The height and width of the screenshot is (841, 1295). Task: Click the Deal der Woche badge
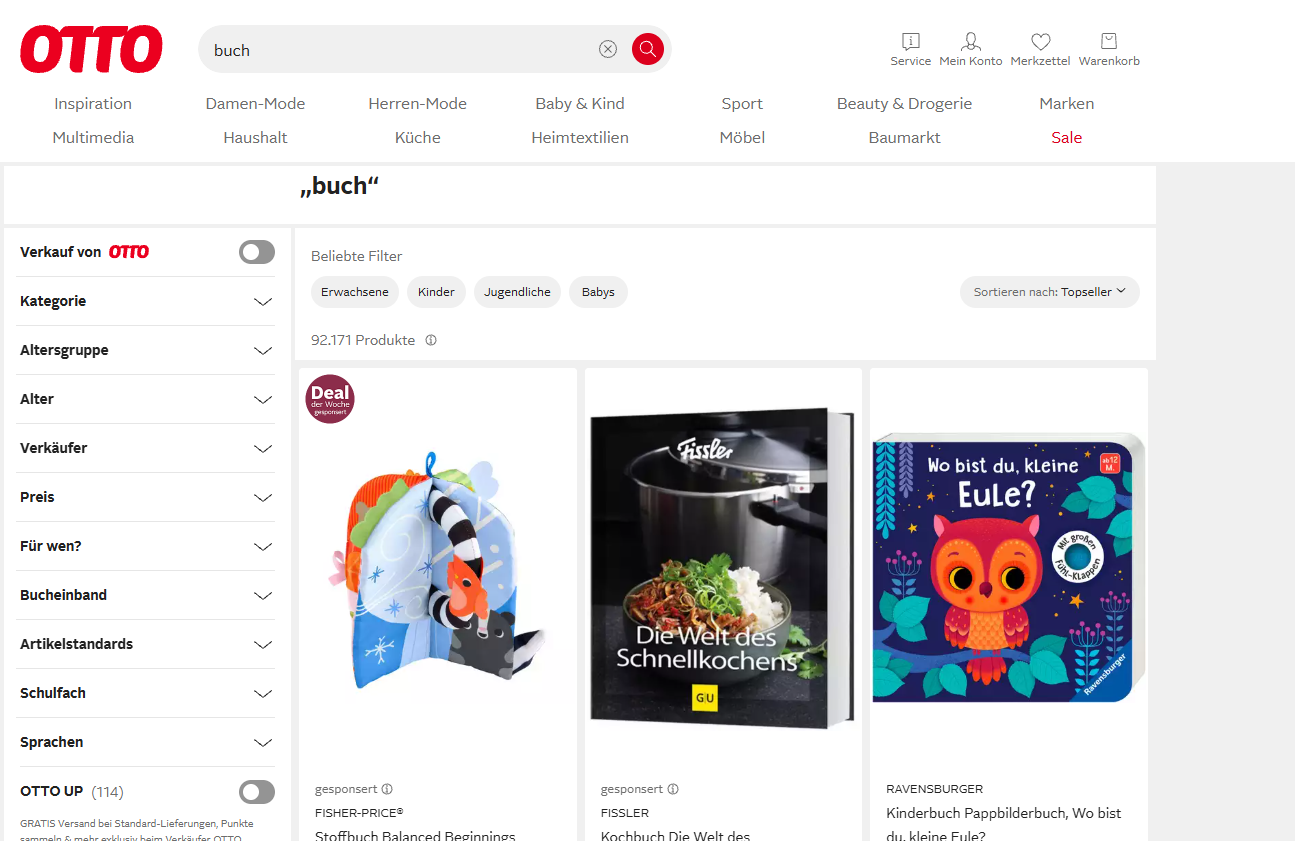tap(330, 399)
